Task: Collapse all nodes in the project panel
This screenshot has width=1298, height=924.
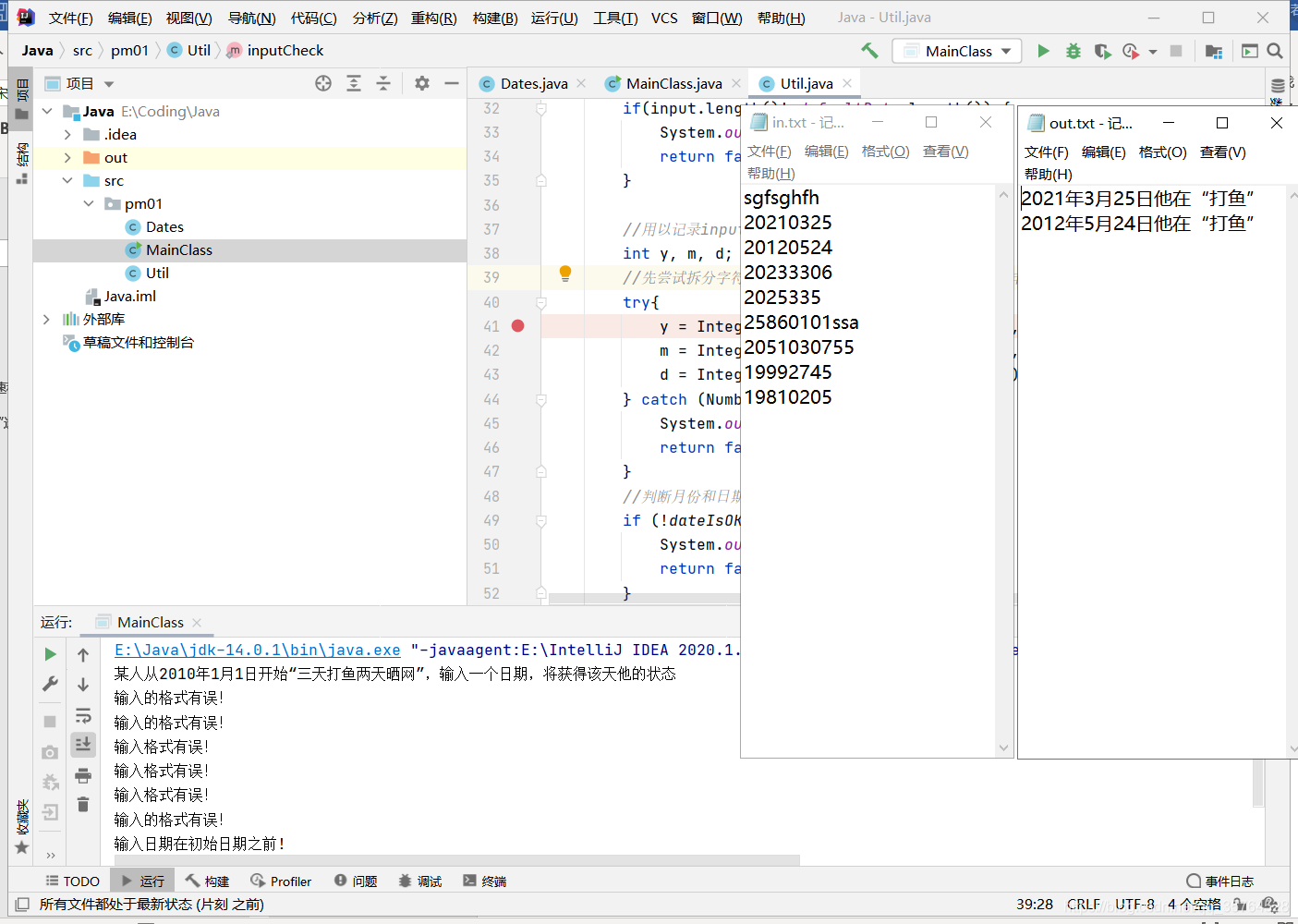Action: 383,83
